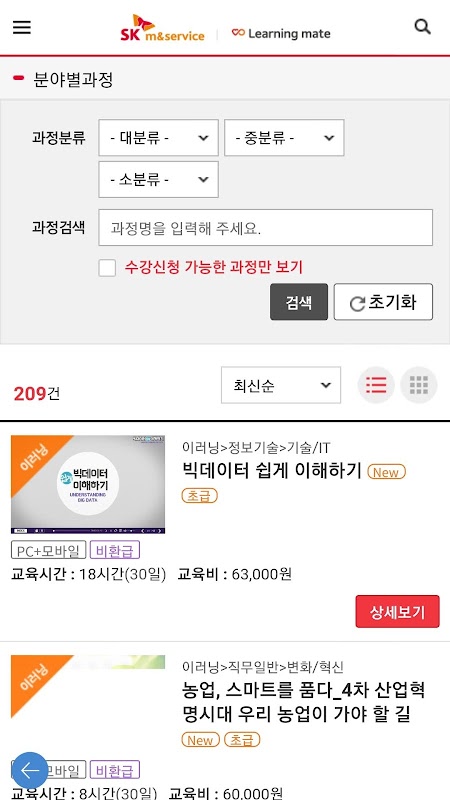The width and height of the screenshot is (450, 800).
Task: Click the 초기화 reset button
Action: coord(383,302)
